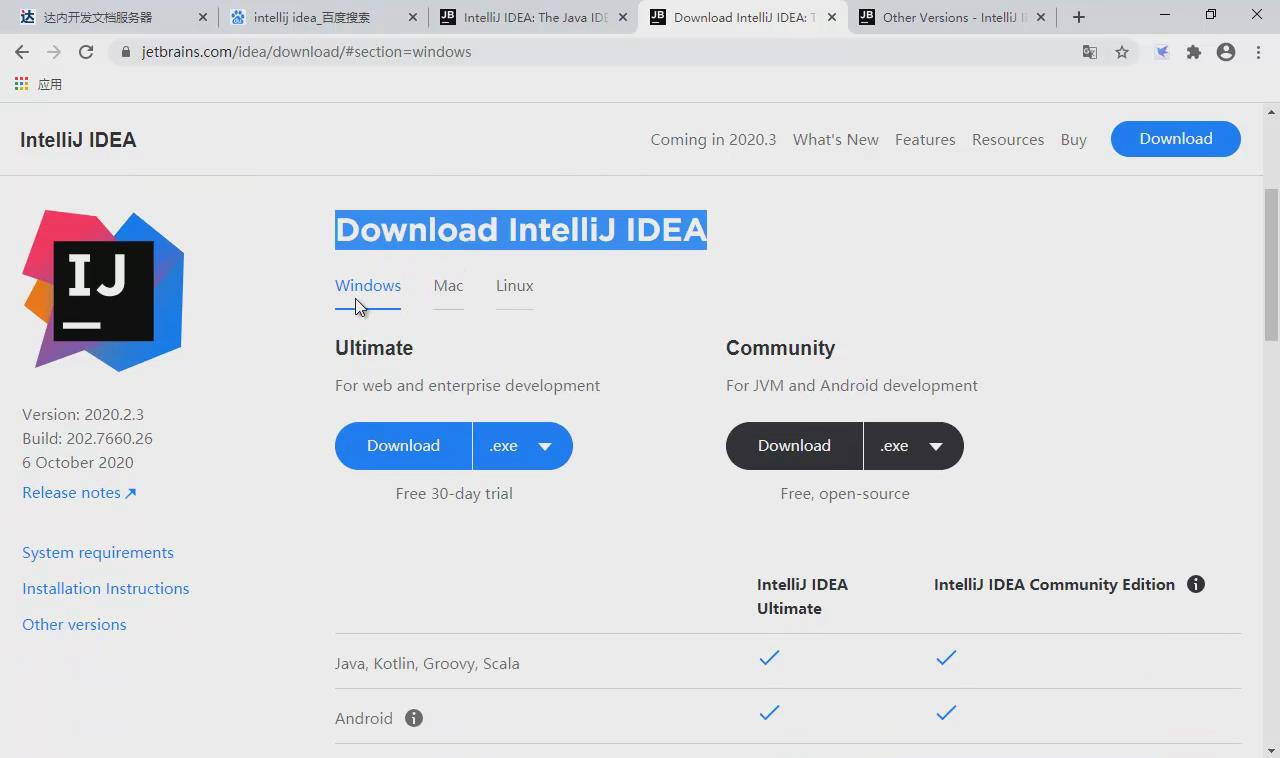Open System requirements link
This screenshot has height=758, width=1280.
click(x=98, y=553)
